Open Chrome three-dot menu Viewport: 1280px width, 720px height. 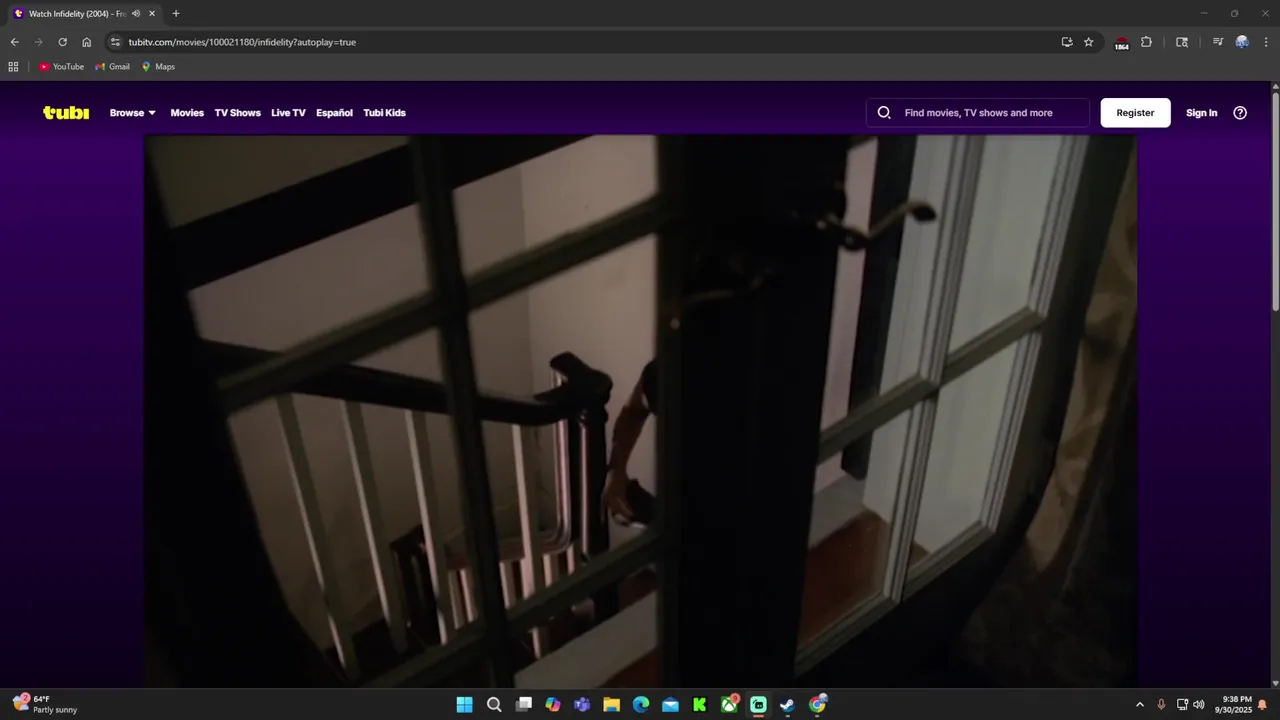pyautogui.click(x=1266, y=42)
